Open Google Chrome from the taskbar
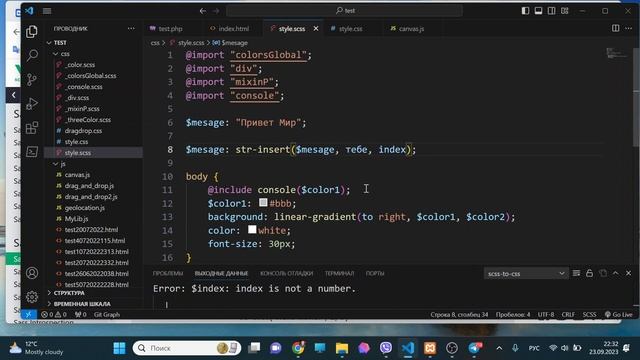The image size is (640, 360). pyautogui.click(x=298, y=348)
